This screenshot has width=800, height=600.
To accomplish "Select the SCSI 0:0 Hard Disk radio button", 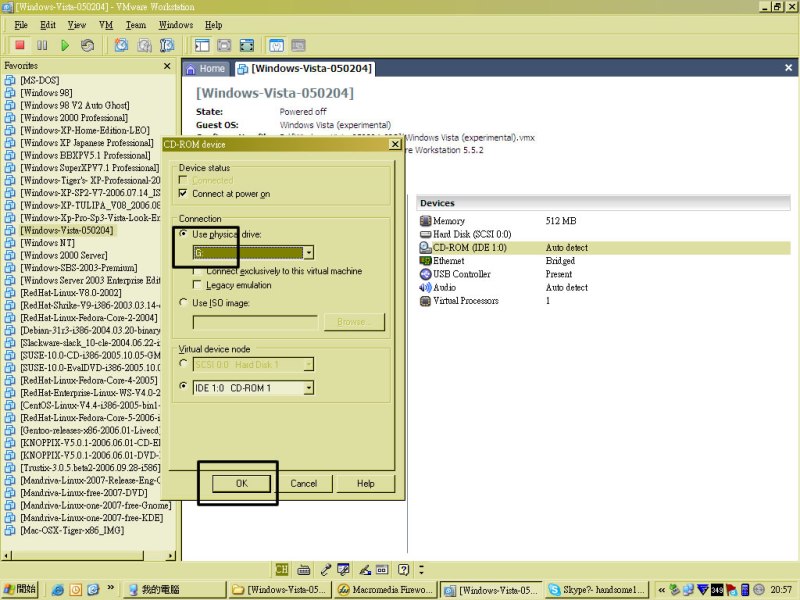I will [x=183, y=364].
